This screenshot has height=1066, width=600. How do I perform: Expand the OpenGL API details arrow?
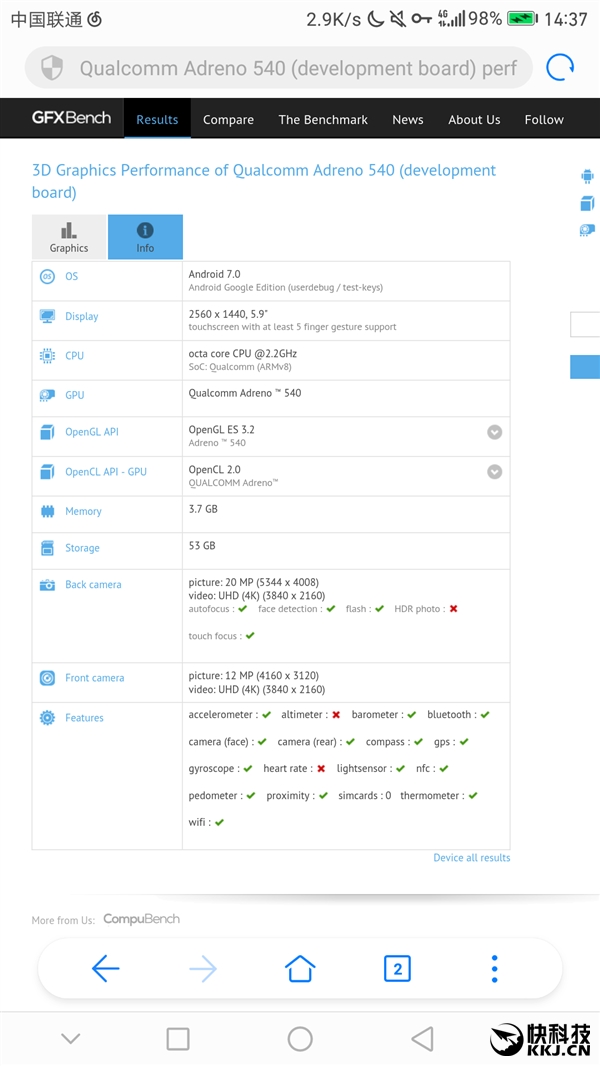(494, 433)
